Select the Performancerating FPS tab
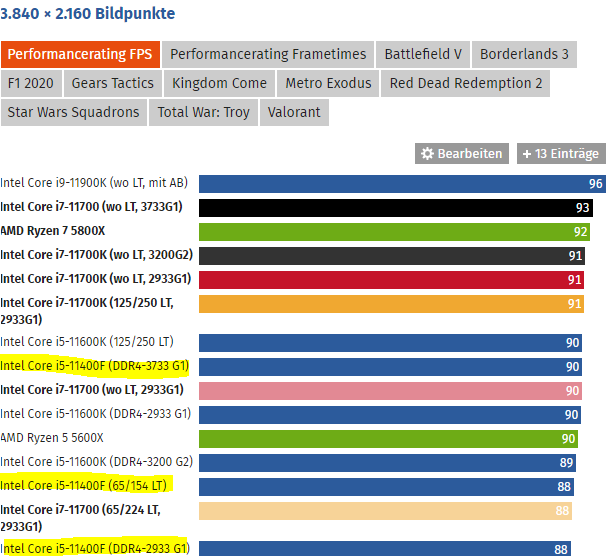This screenshot has width=612, height=556. click(x=80, y=54)
